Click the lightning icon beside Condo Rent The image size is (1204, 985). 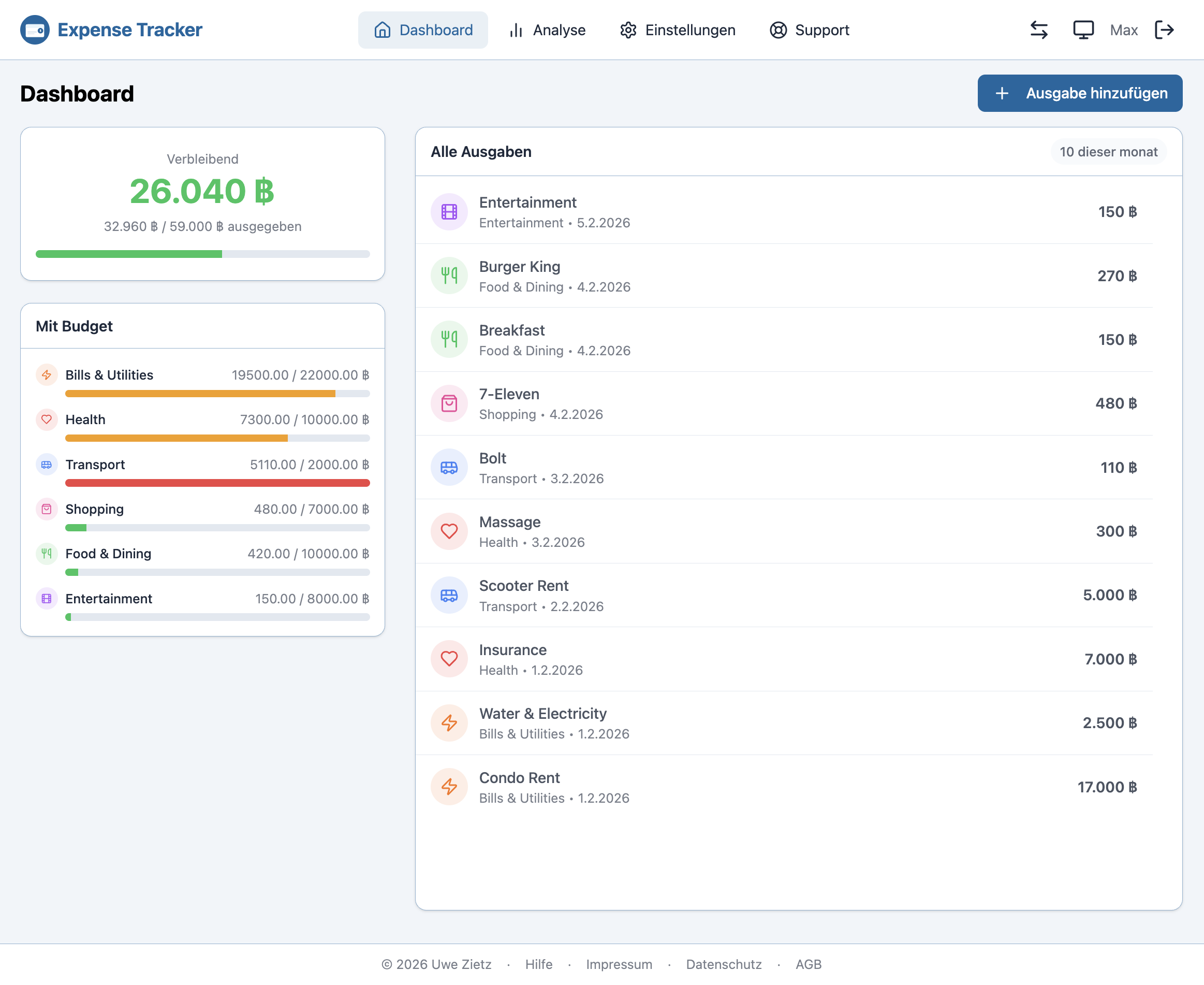(449, 787)
